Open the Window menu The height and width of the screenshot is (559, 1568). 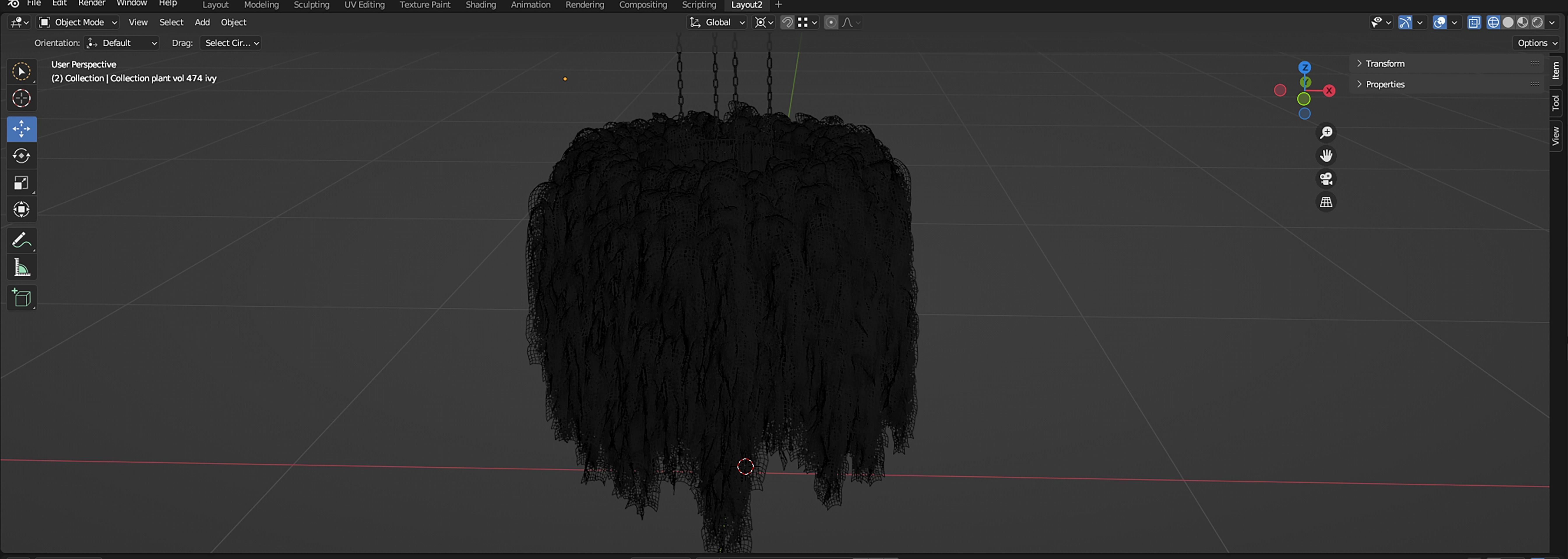click(131, 4)
